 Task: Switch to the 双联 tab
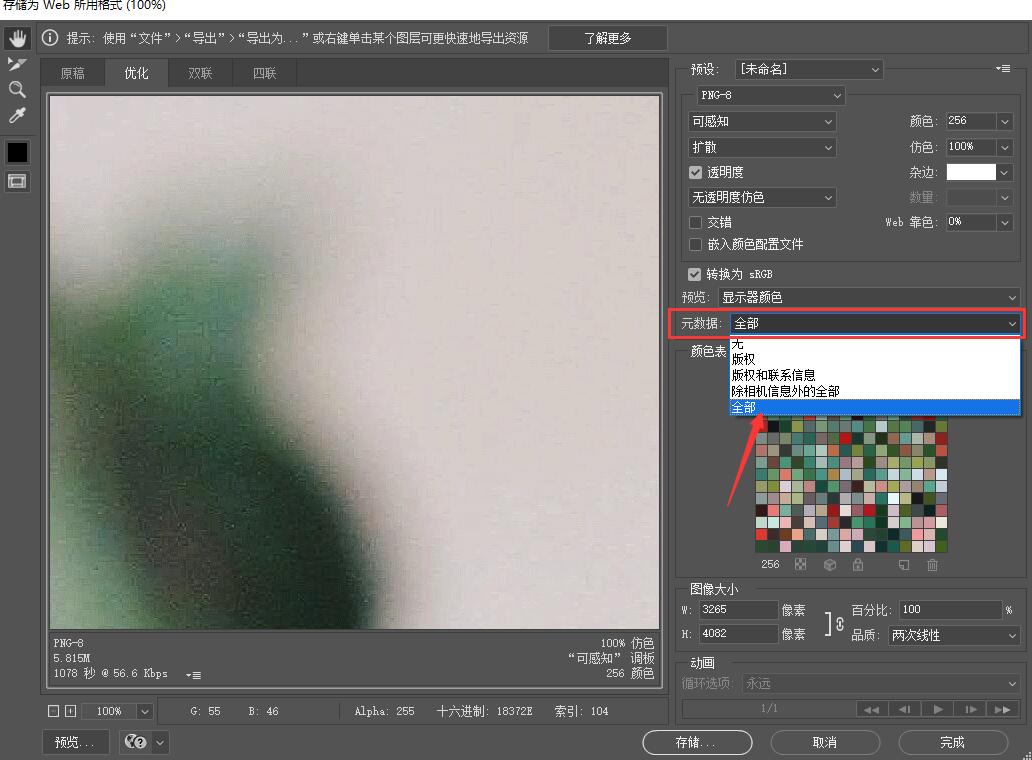[x=200, y=73]
